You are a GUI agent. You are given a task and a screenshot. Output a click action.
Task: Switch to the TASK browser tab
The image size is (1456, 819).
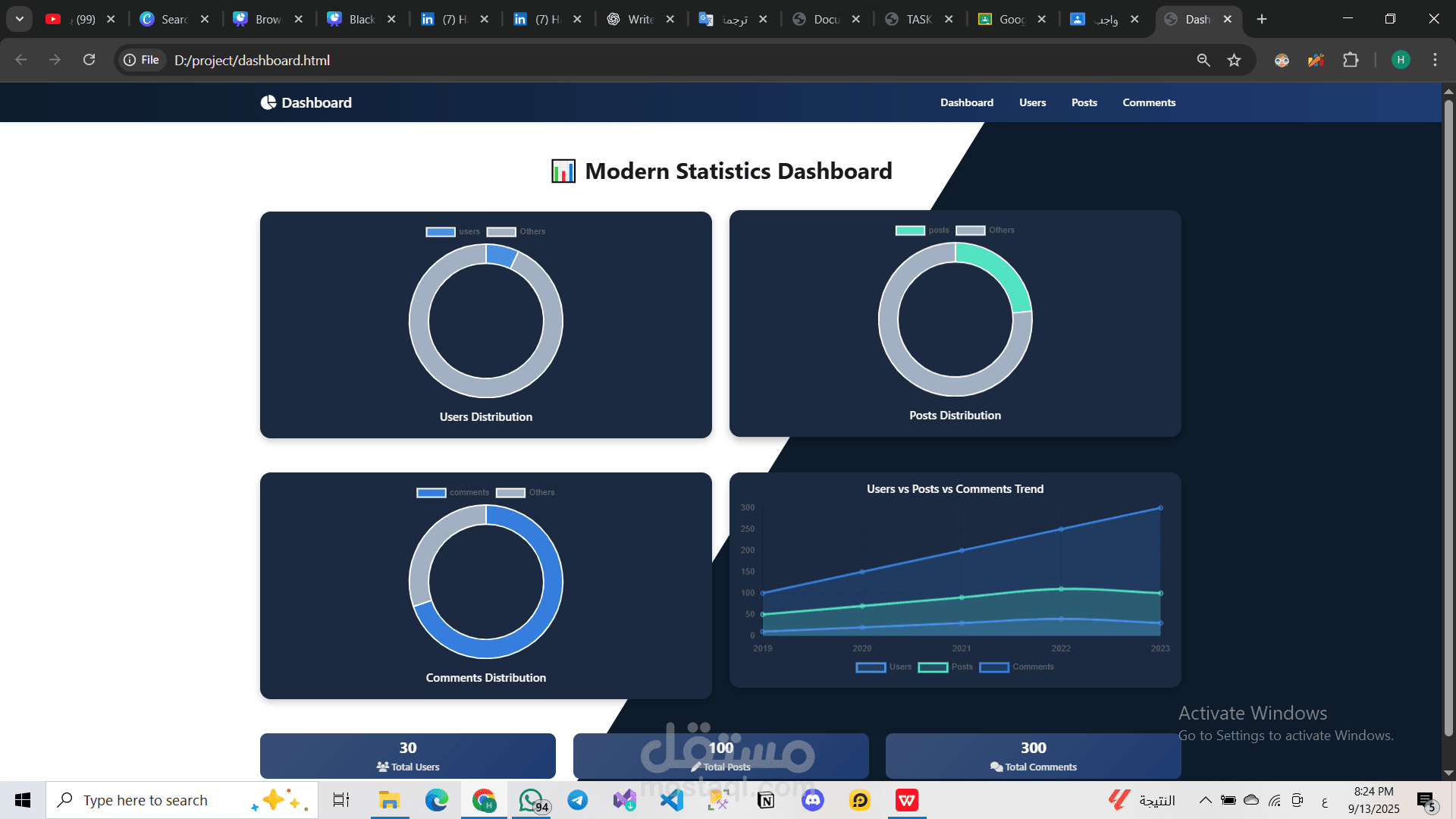918,19
